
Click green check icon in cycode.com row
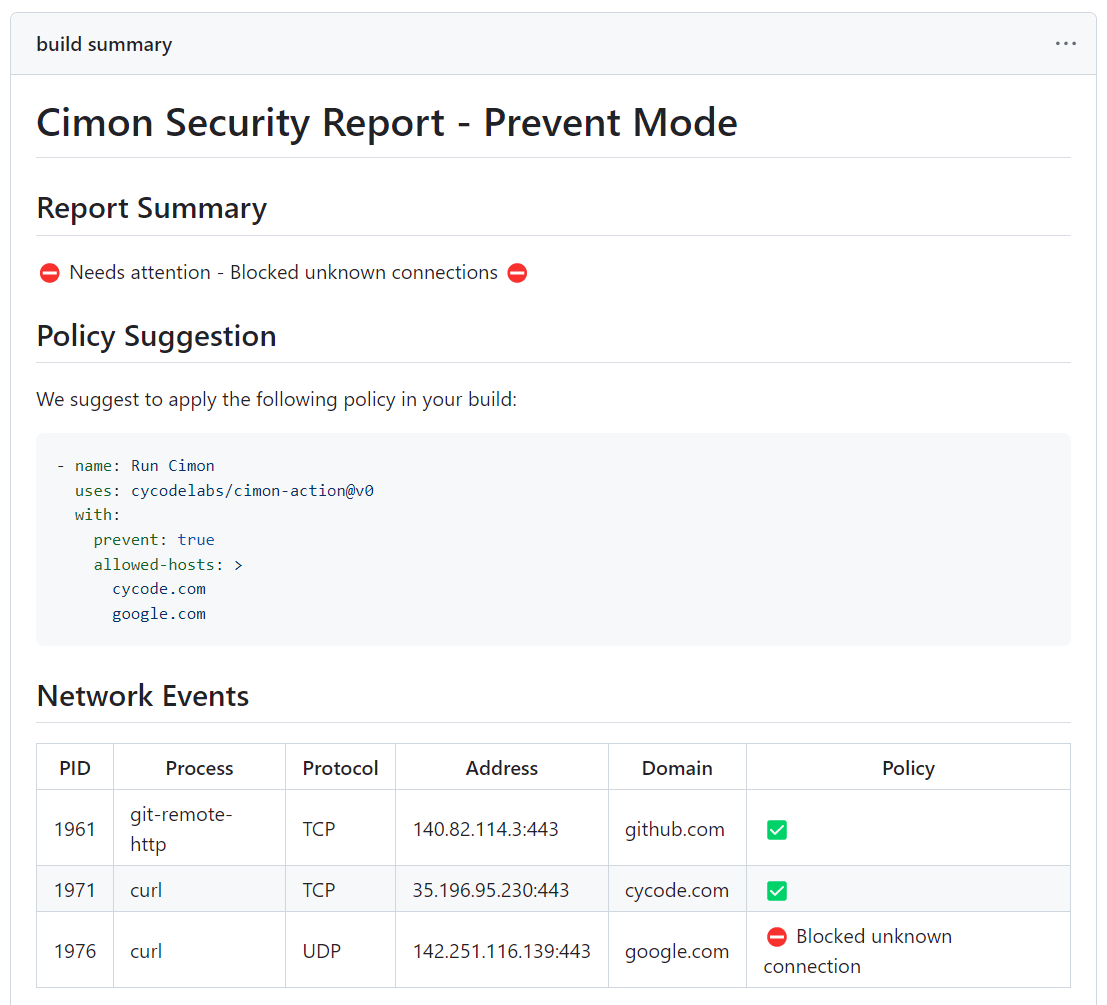click(776, 891)
